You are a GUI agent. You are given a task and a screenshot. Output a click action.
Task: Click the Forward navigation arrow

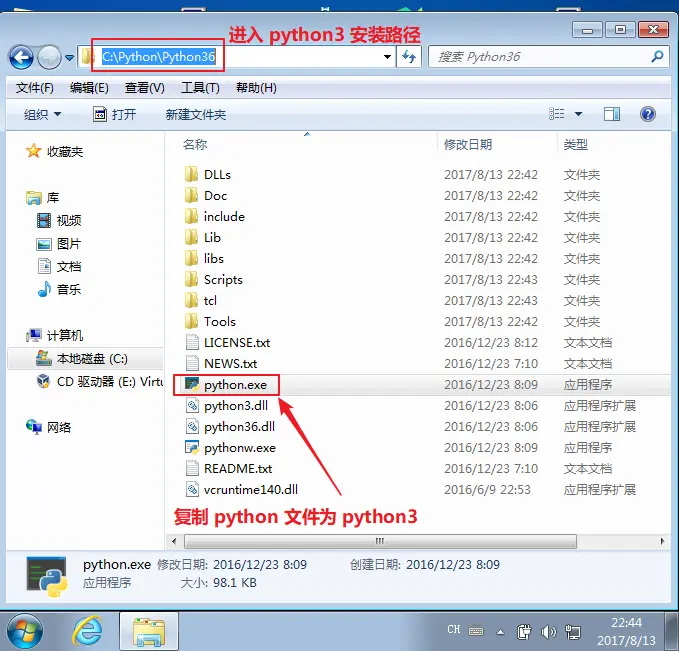click(49, 57)
